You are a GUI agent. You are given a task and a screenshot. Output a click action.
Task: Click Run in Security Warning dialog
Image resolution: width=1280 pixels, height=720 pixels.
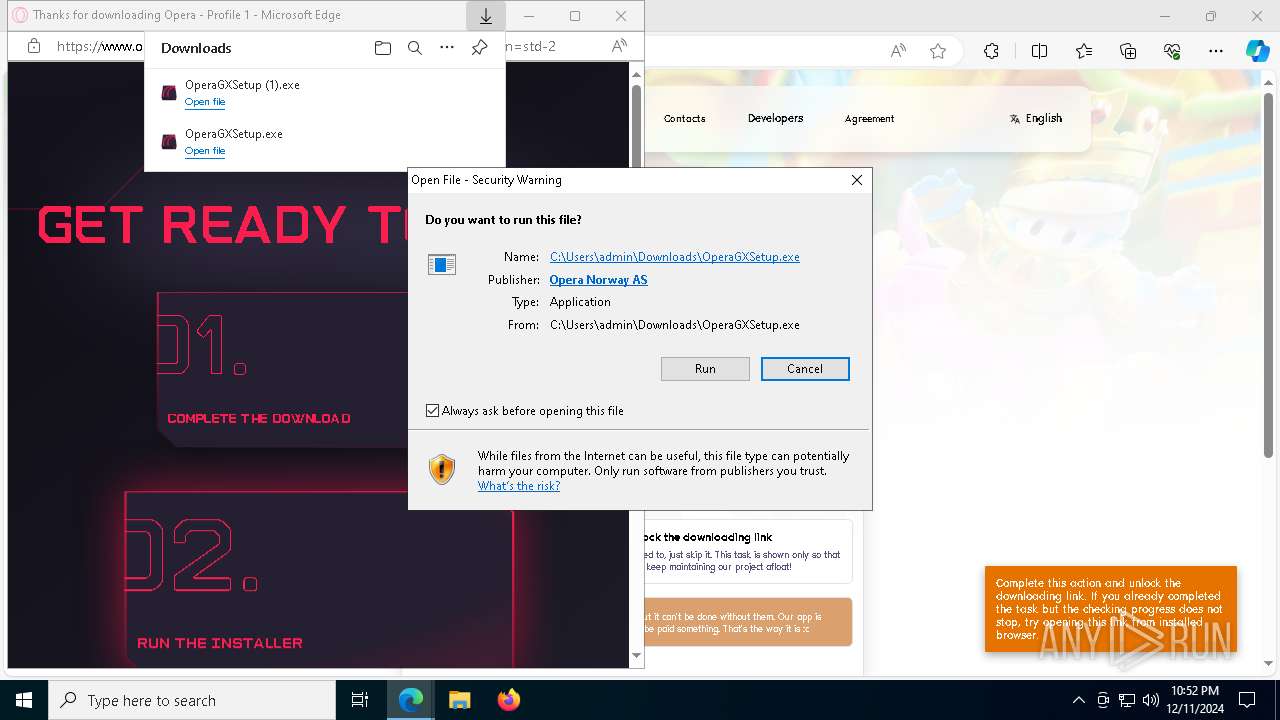705,369
